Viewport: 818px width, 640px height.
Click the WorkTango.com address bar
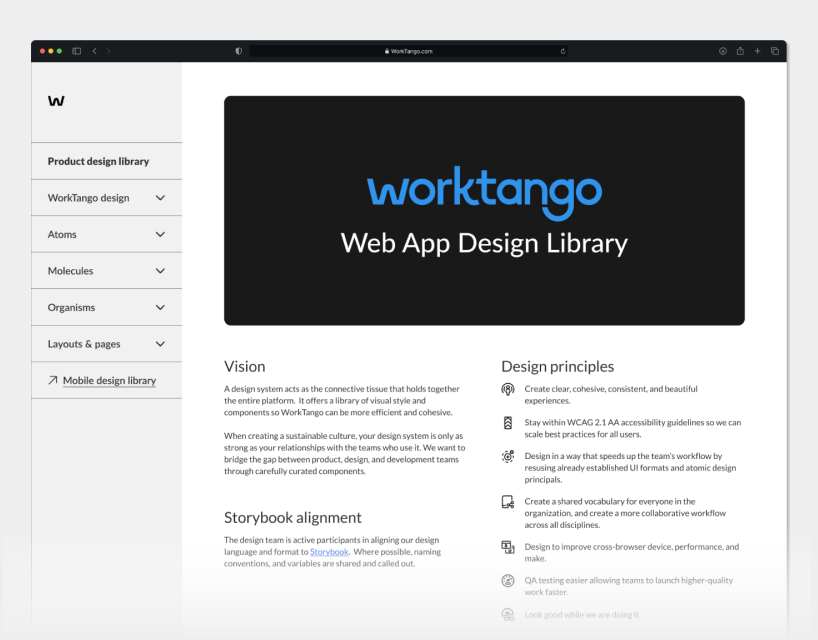tap(408, 51)
